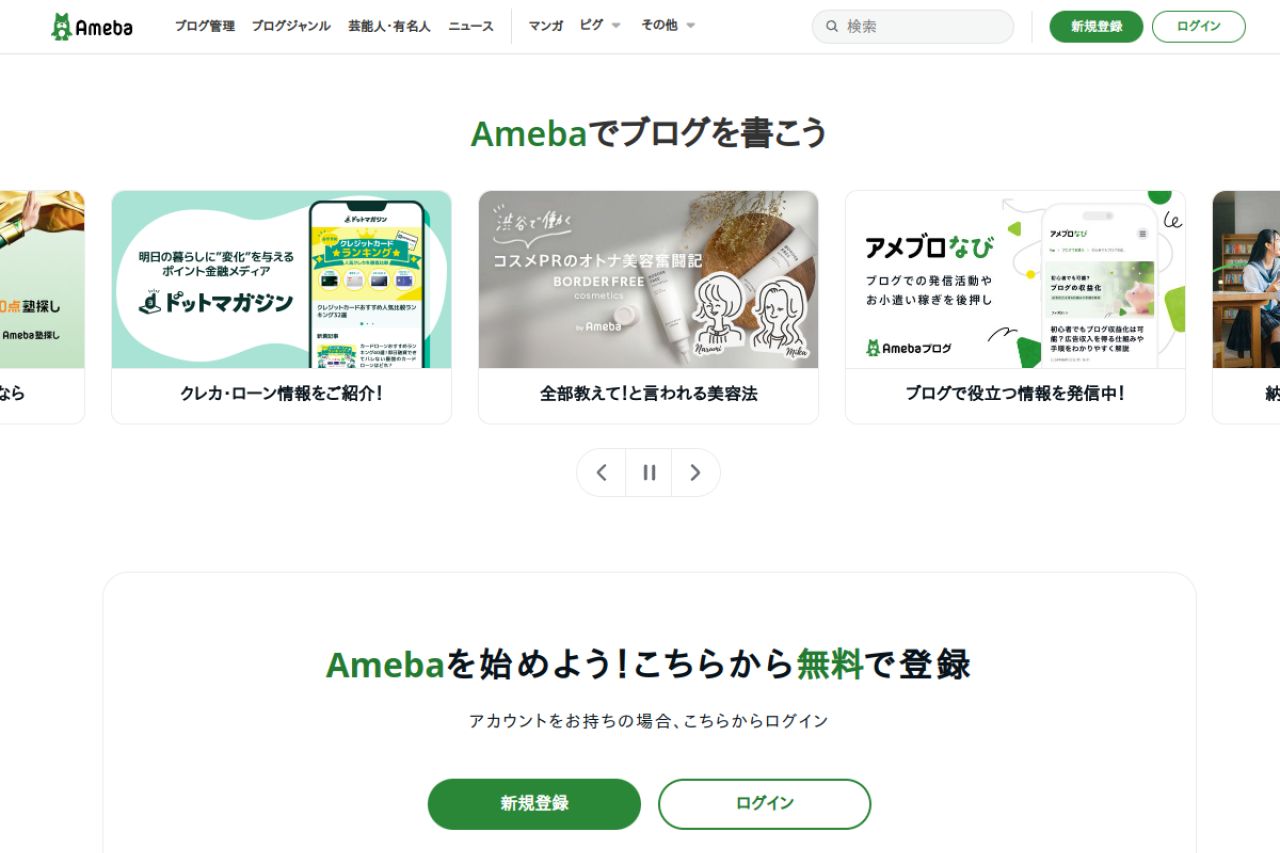Viewport: 1280px width, 853px height.
Task: Open ブログ管理 in the navigation
Action: tap(205, 26)
